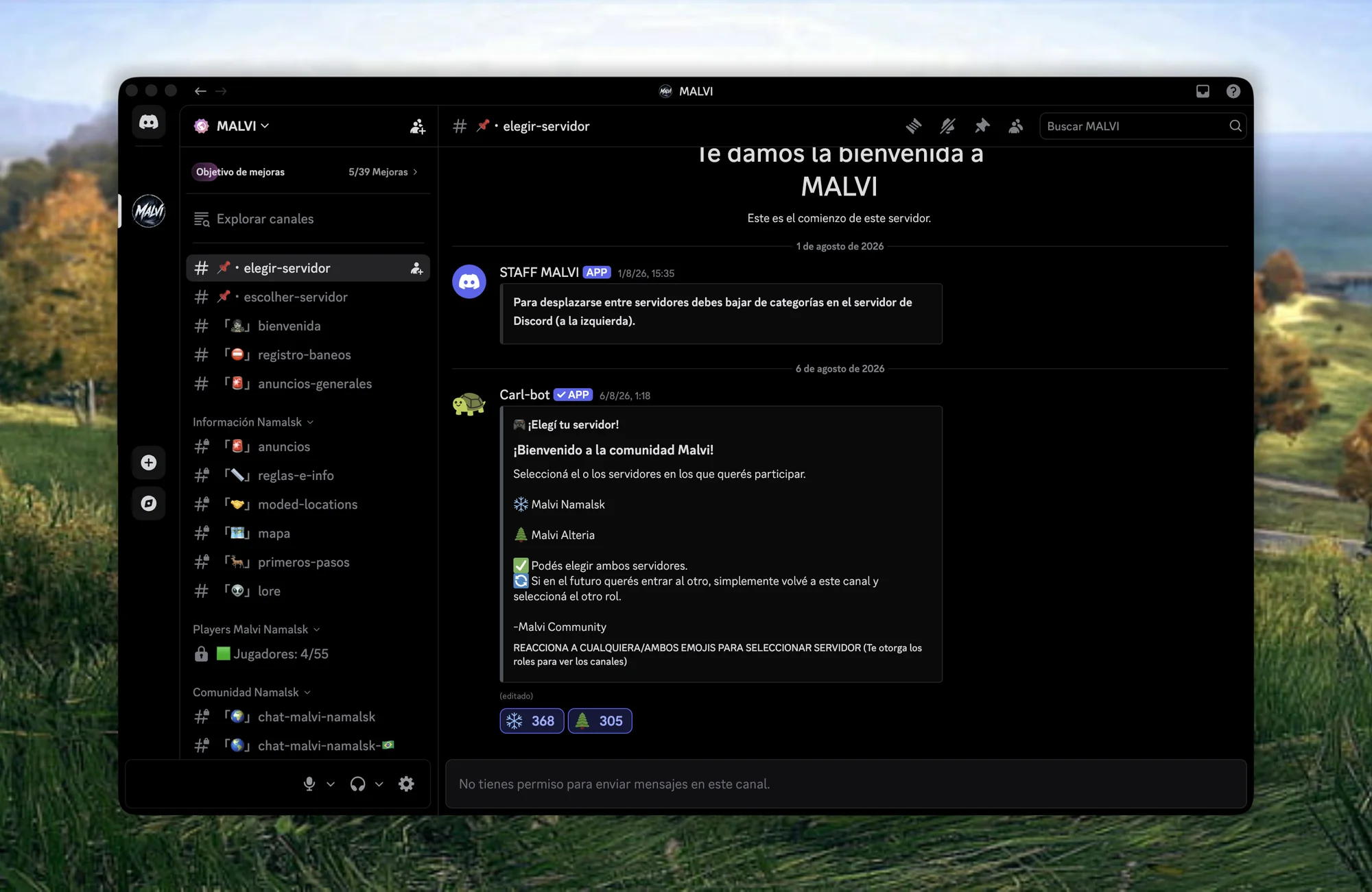Screen dimensions: 1372x892
Task: Open headphone output options arrow
Action: [379, 784]
